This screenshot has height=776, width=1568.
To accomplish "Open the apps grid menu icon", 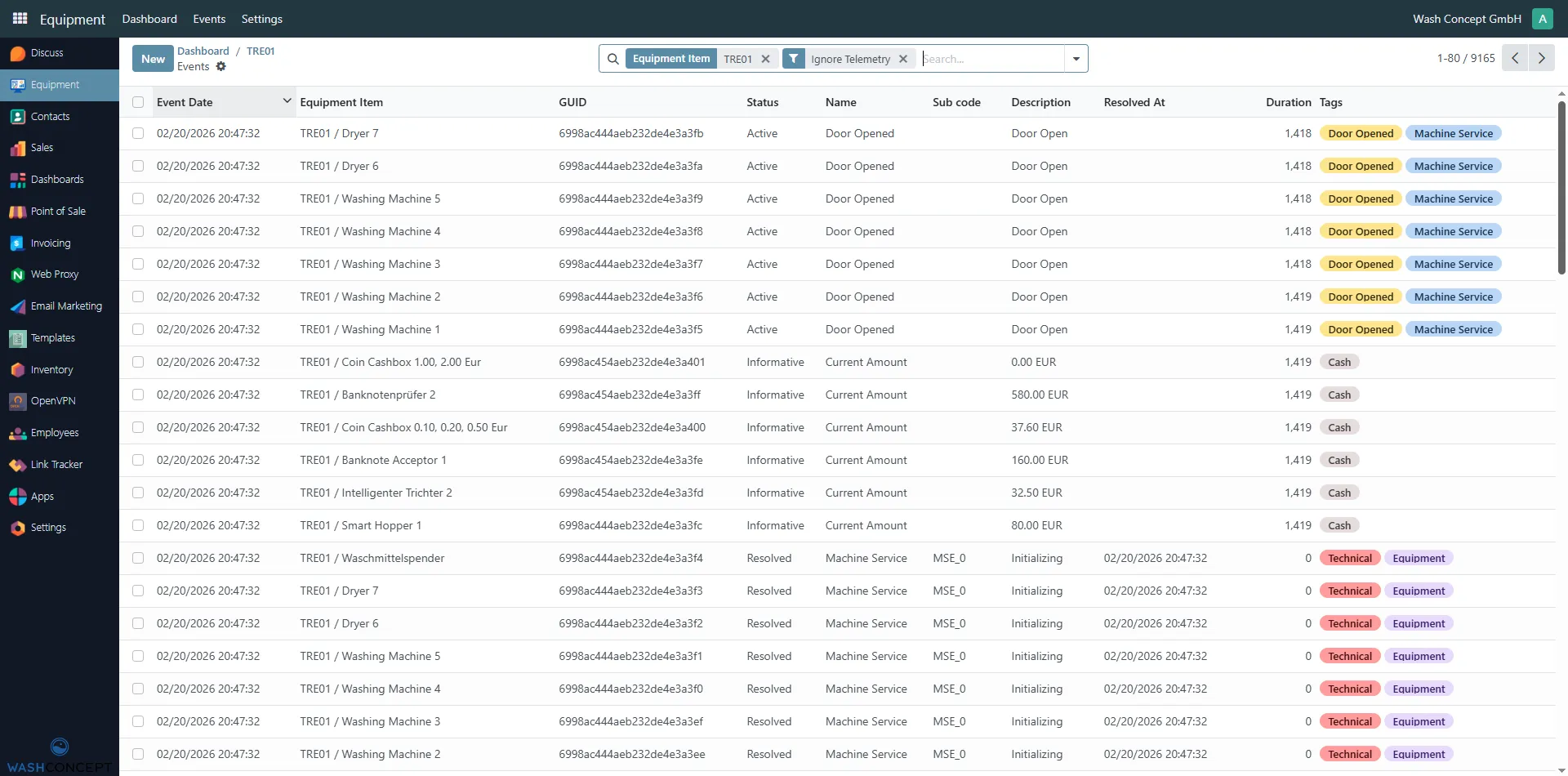I will 20,18.
